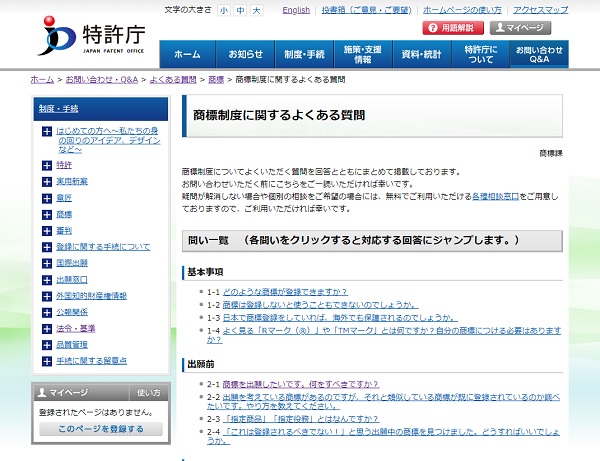This screenshot has width=600, height=461.
Task: Open the お問い合わせ Q&A navigation tab
Action: pyautogui.click(x=539, y=54)
